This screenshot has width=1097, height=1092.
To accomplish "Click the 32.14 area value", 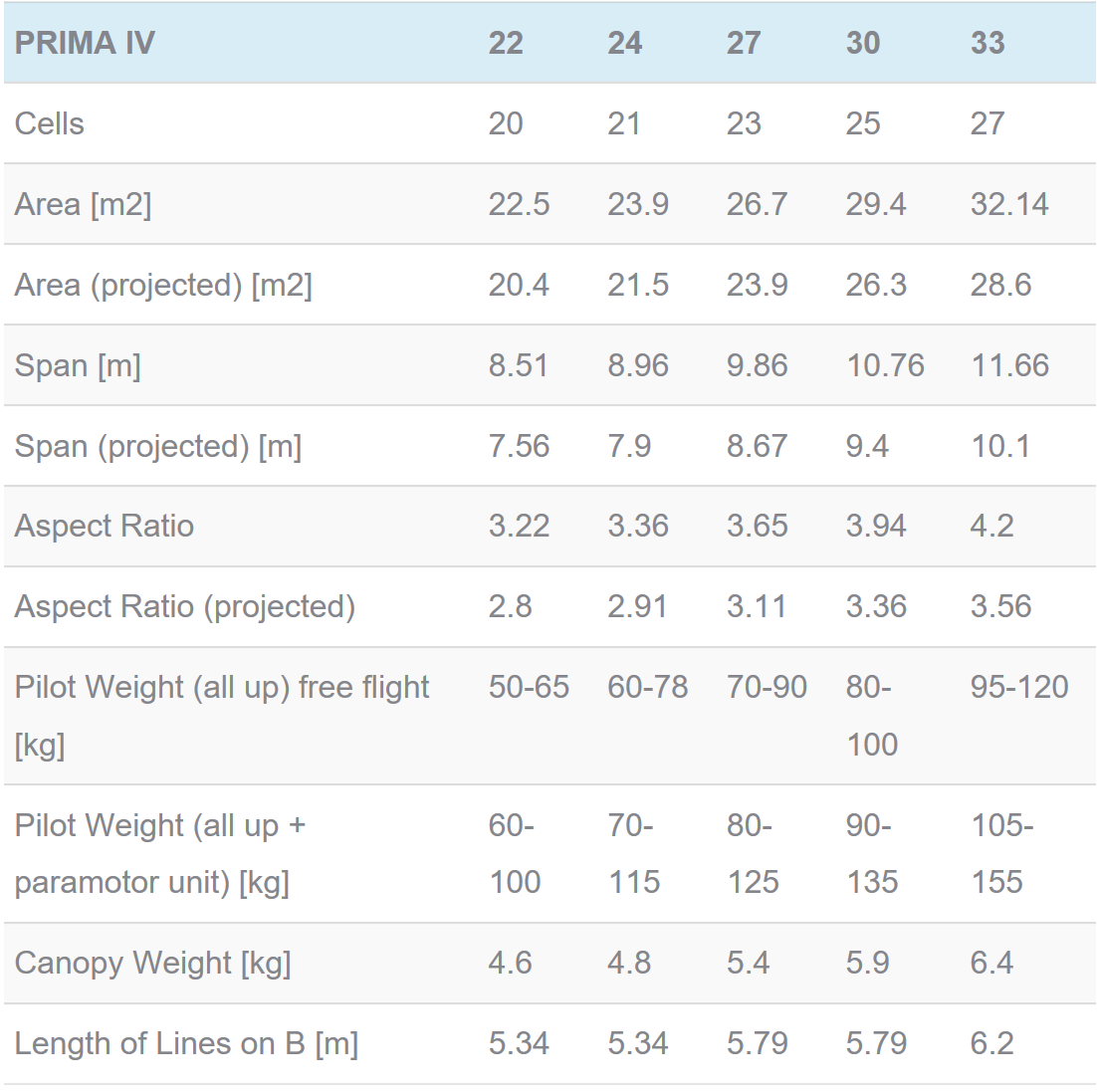I will pos(1009,205).
